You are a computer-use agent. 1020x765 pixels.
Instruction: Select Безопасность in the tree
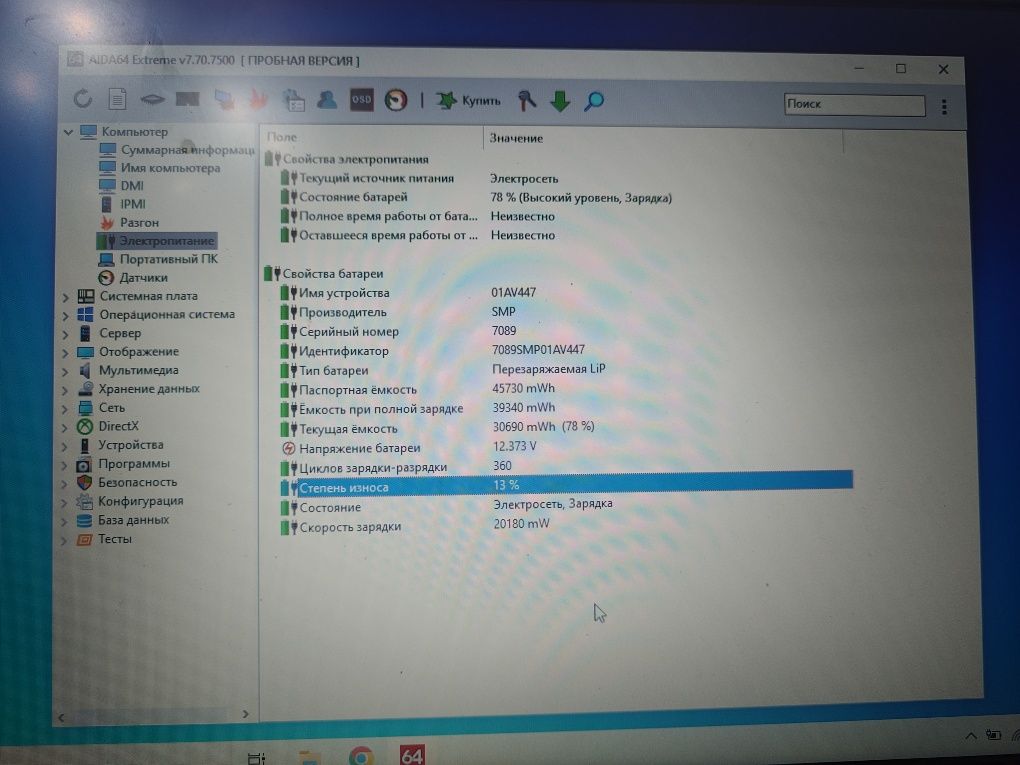pos(137,482)
